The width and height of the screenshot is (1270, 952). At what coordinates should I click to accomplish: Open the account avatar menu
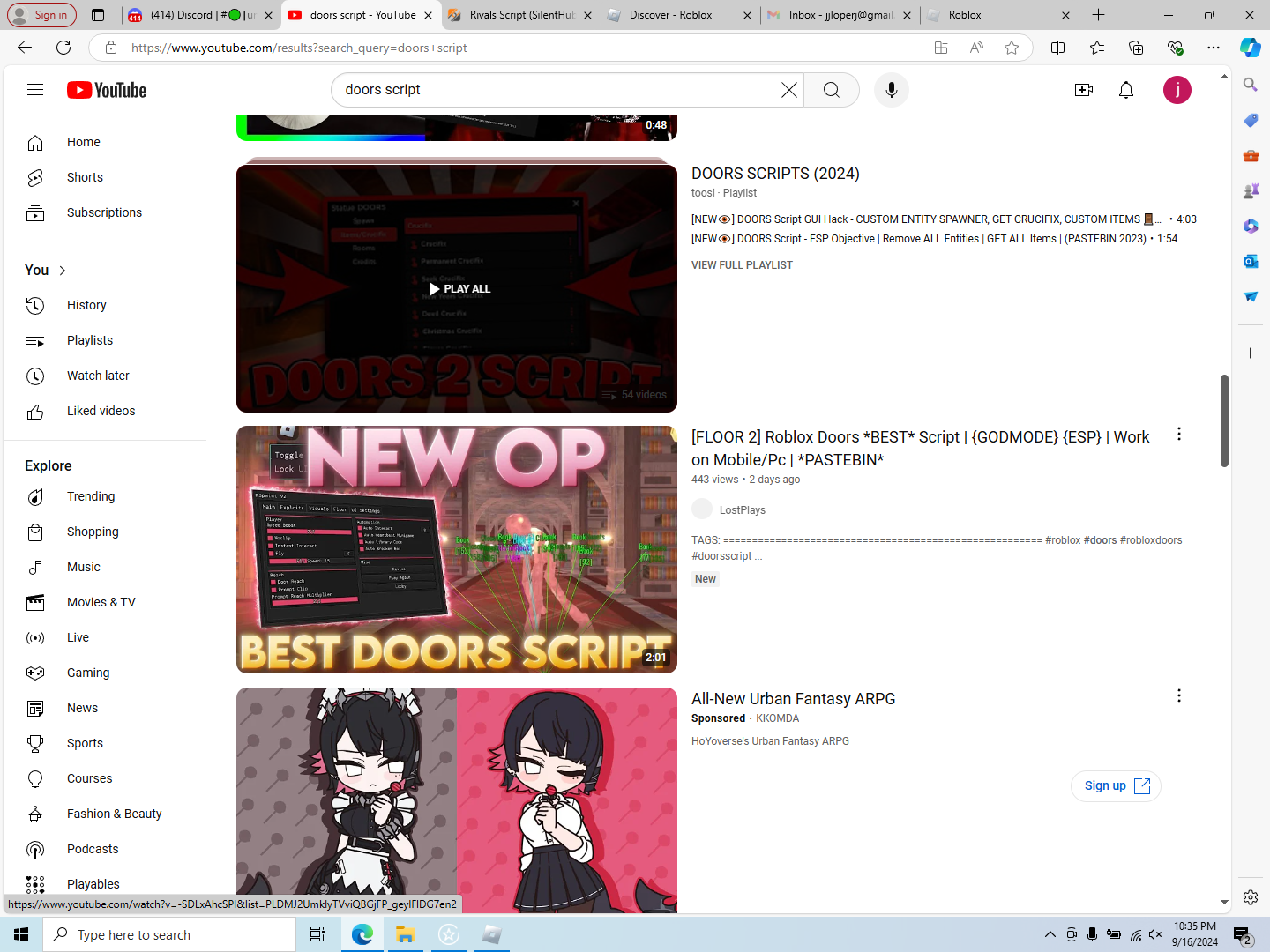click(1177, 90)
